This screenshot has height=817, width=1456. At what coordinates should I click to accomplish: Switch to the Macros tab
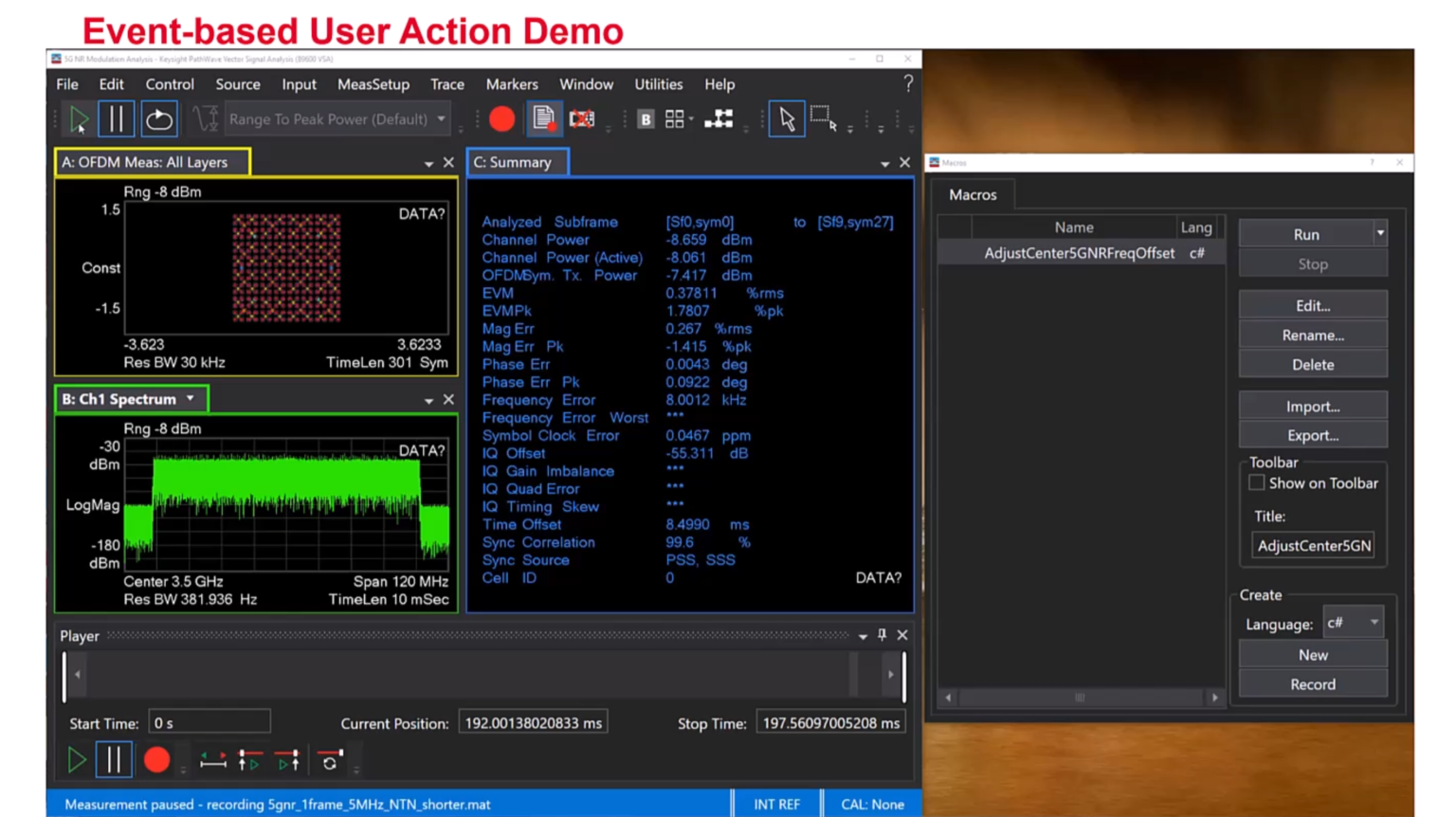[973, 194]
